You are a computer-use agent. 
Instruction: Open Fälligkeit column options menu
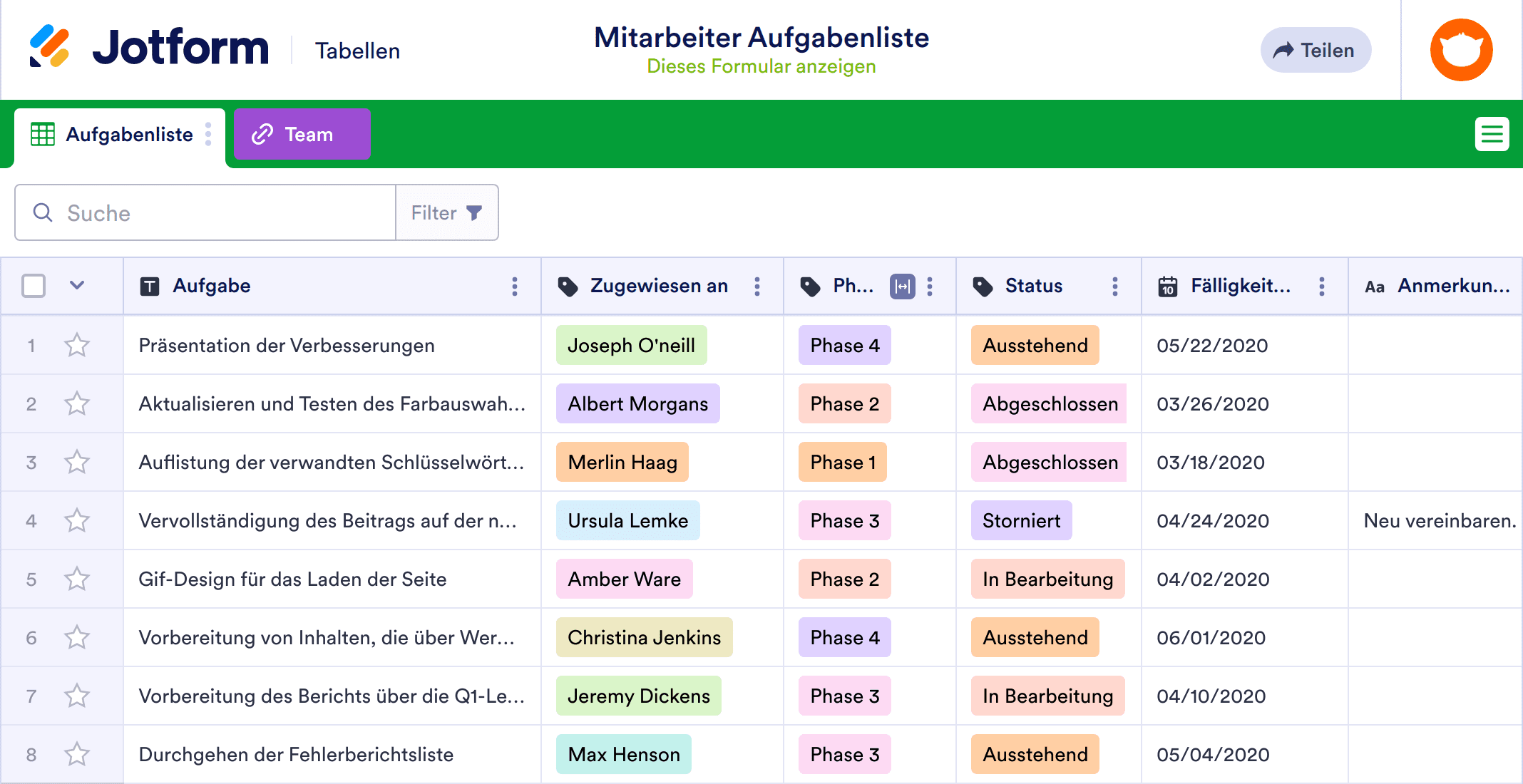1322,287
